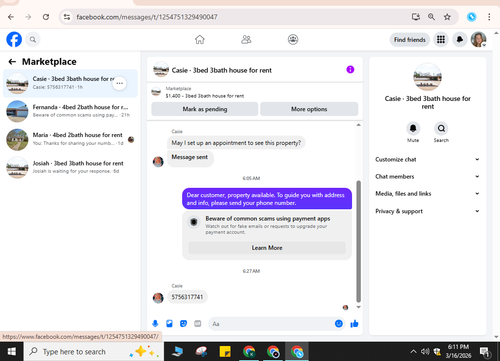Viewport: 500px width, 361px height.
Task: Record a voice clip with microphone icon
Action: (x=155, y=324)
